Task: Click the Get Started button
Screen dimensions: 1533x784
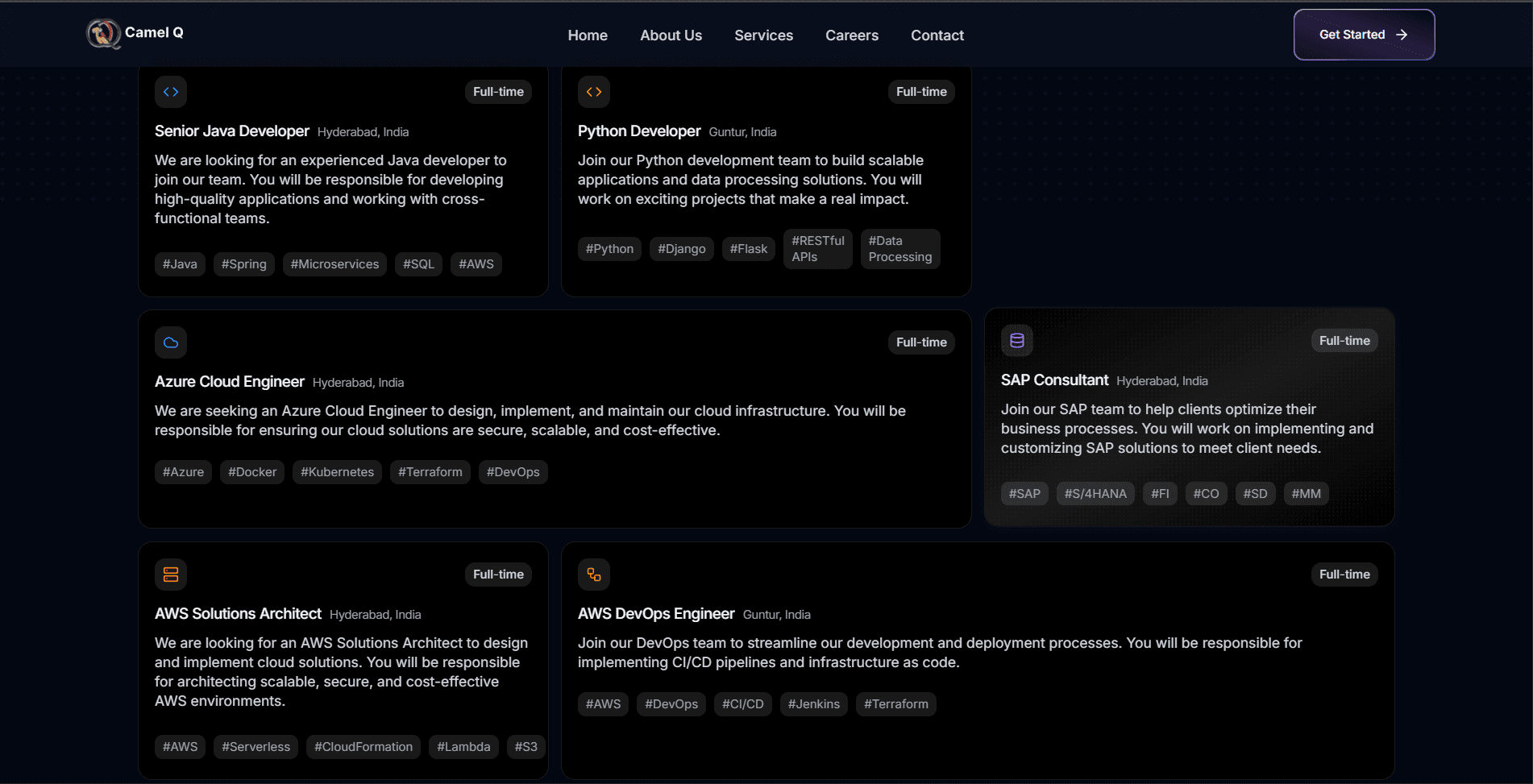Action: 1364,35
